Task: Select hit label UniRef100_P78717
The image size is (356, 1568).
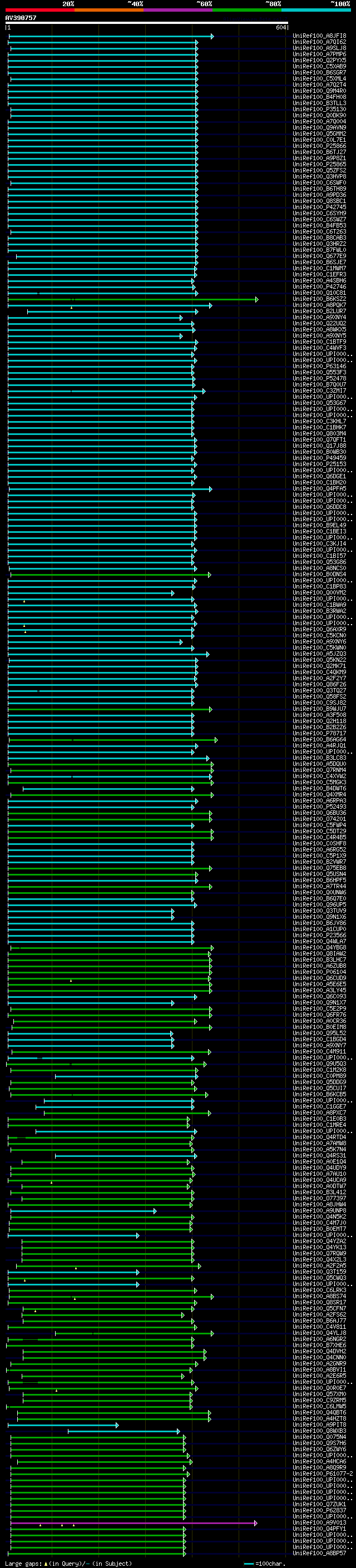Action: tap(319, 734)
